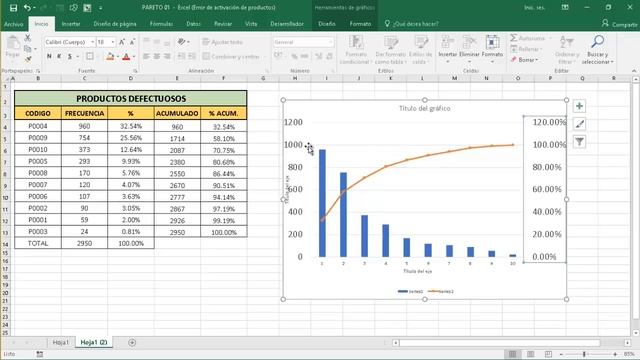The width and height of the screenshot is (640, 360).
Task: Click the Save icon in quick access toolbar
Action: [13, 8]
